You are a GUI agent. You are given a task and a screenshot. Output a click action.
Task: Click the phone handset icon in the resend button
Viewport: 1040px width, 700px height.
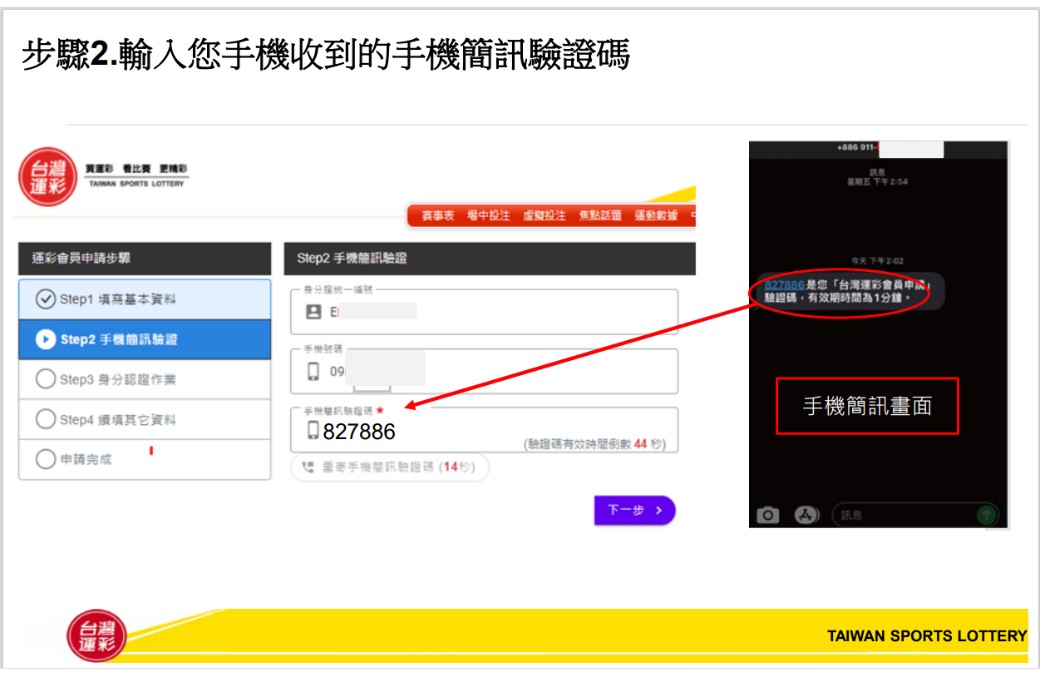pos(308,467)
